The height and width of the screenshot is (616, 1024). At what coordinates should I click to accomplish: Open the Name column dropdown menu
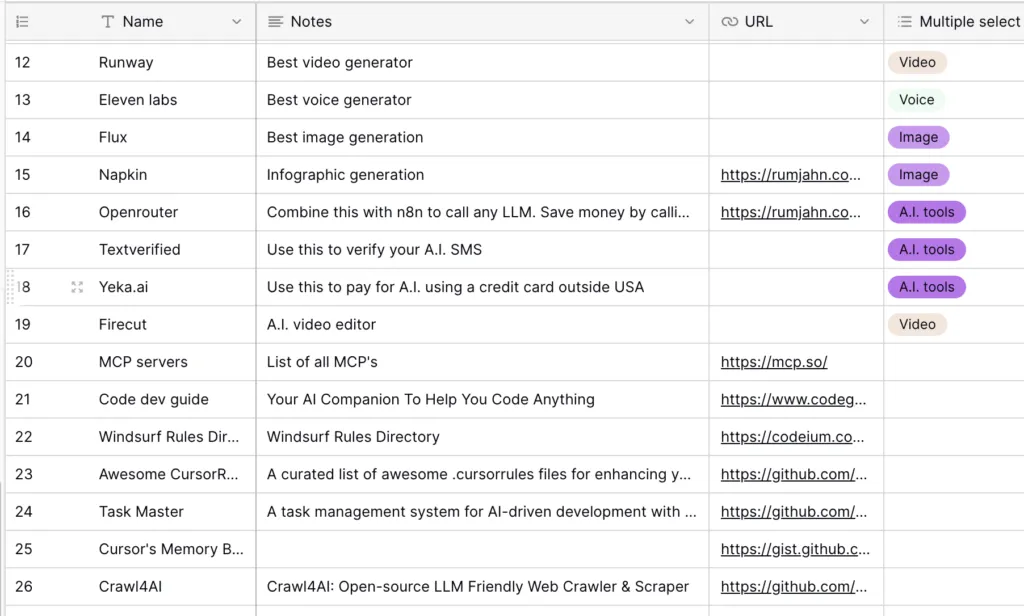pos(236,21)
